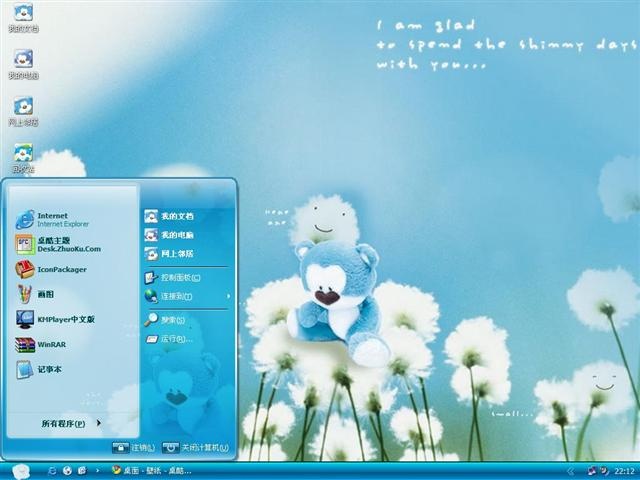Select 运行 (Run) in the start menu
The height and width of the screenshot is (480, 640).
[x=175, y=339]
